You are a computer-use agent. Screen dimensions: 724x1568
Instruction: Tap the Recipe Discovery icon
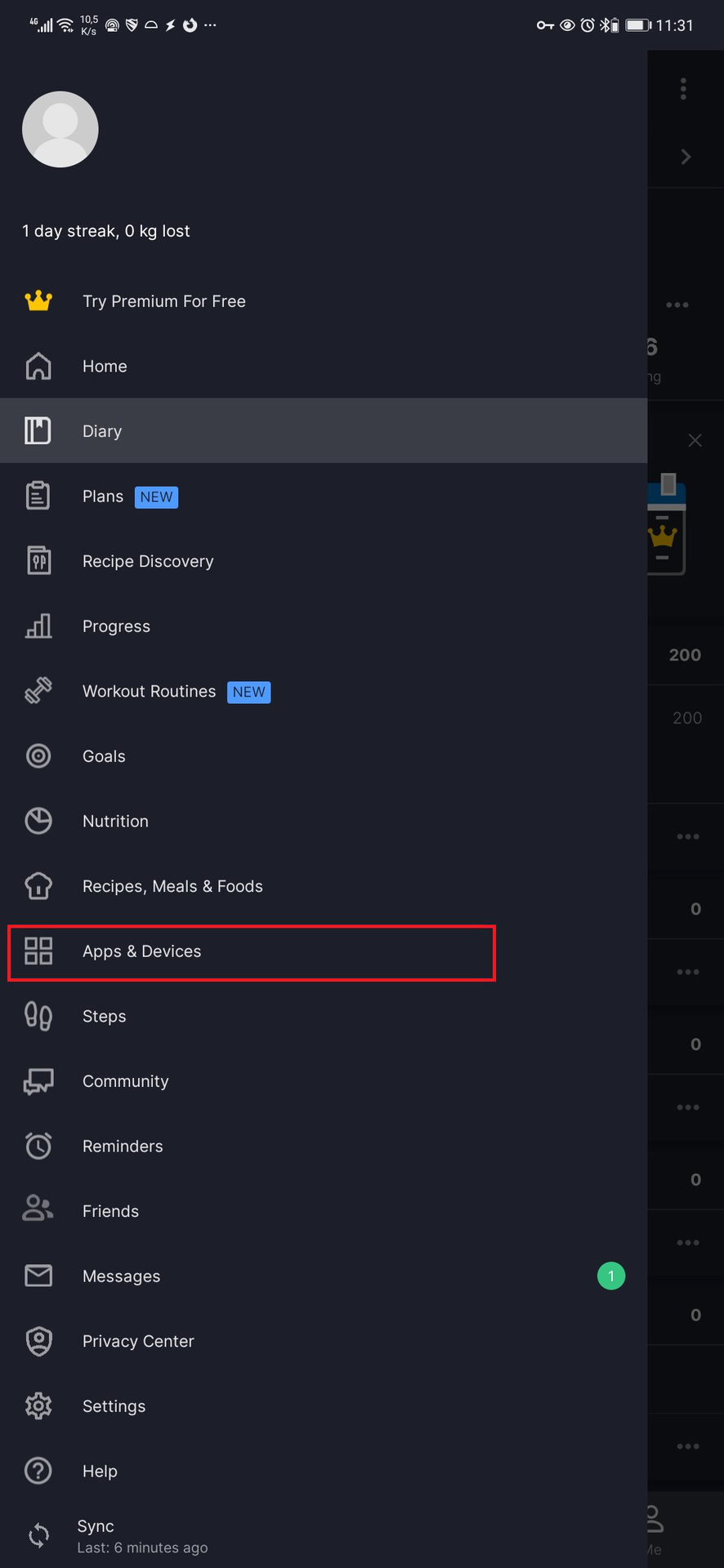pos(38,561)
